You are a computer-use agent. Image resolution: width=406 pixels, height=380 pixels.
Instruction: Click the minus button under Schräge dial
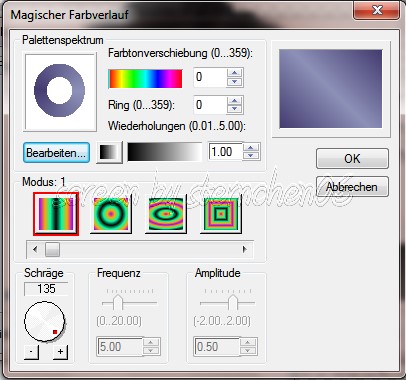point(31,352)
